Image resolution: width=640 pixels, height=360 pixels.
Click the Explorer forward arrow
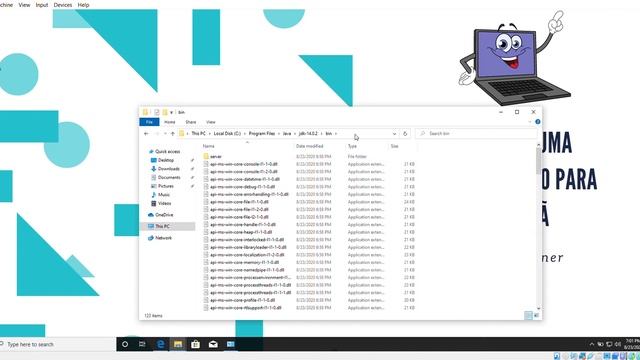click(157, 133)
